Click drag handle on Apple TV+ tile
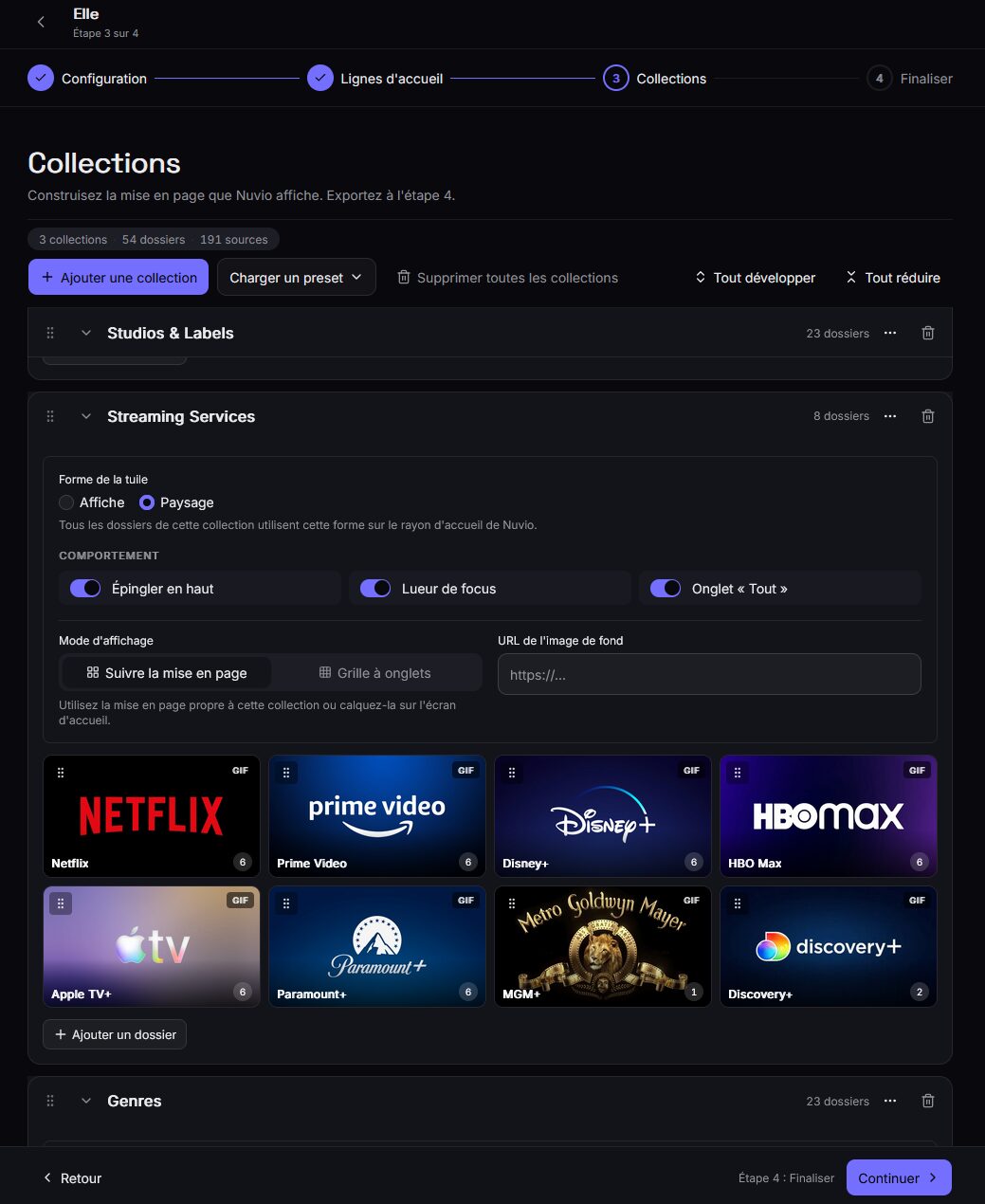The height and width of the screenshot is (1204, 985). coord(61,903)
